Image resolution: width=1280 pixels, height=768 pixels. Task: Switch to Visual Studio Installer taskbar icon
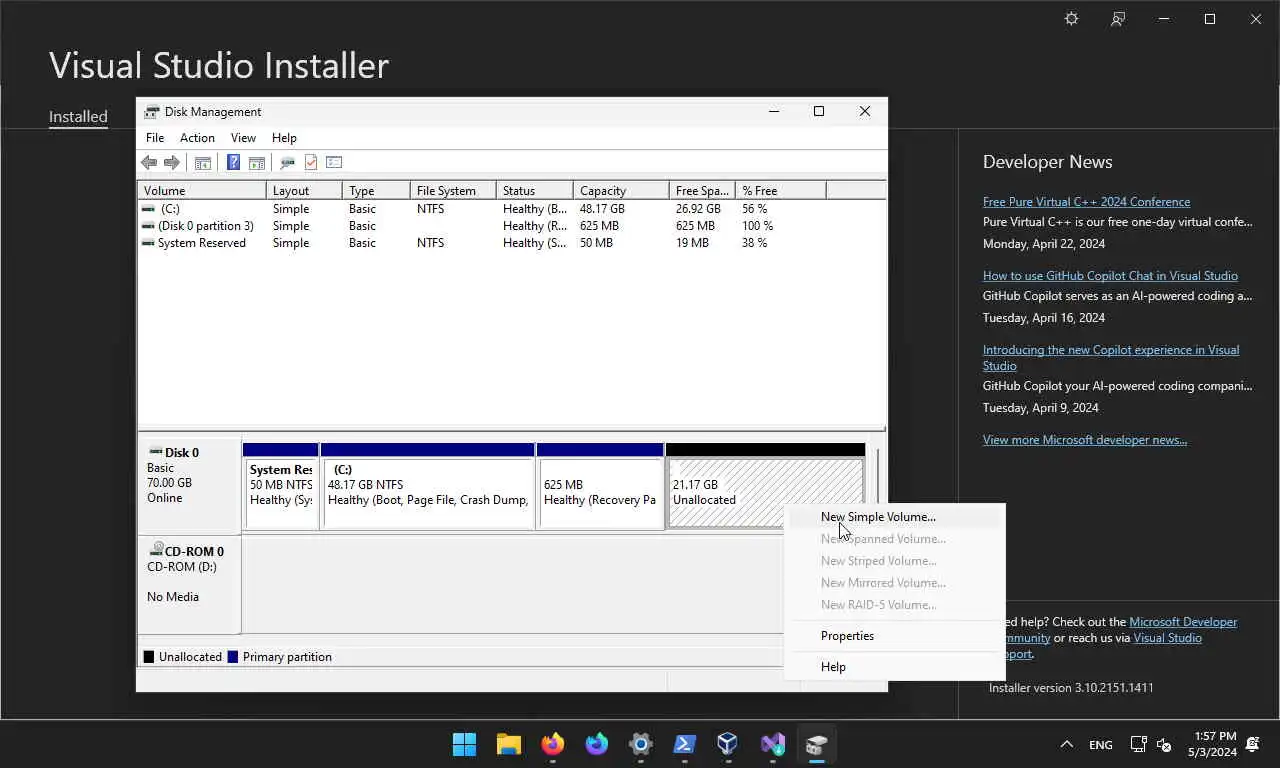[773, 744]
